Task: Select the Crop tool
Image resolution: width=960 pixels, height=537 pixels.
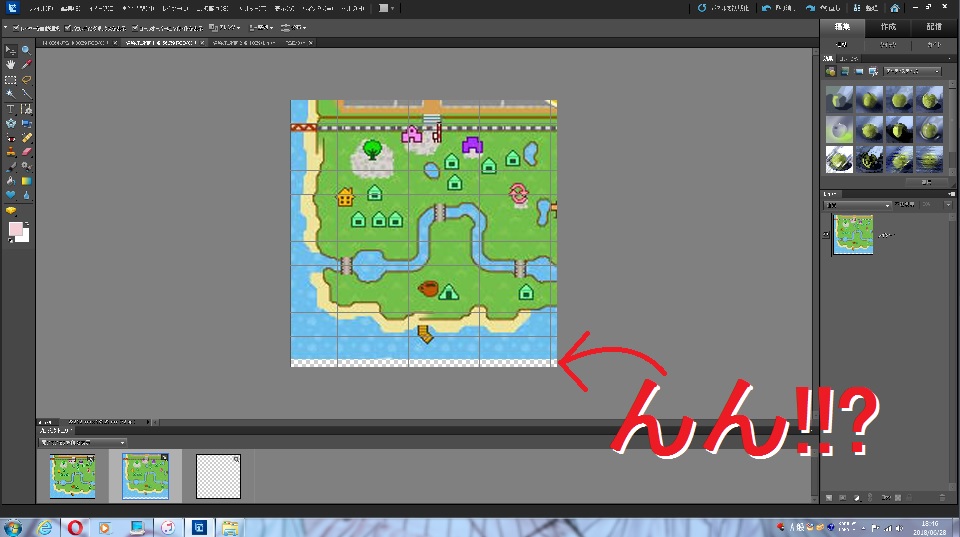Action: 26,109
